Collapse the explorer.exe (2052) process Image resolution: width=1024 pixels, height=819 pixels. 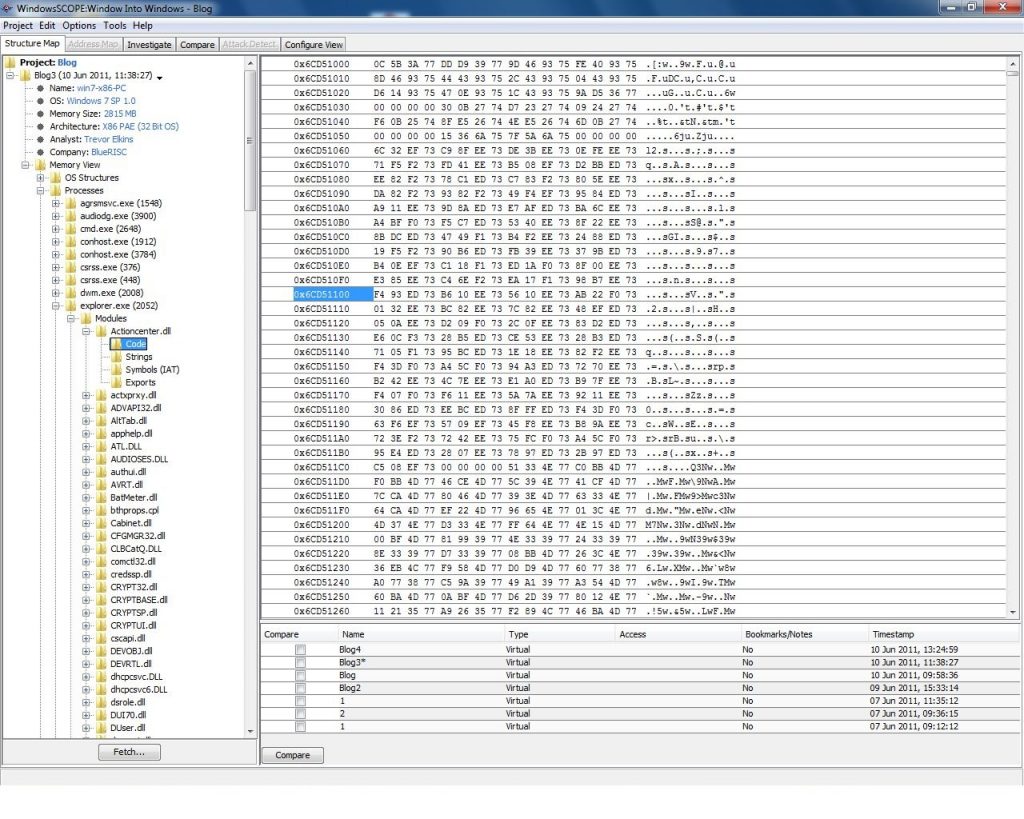point(56,306)
